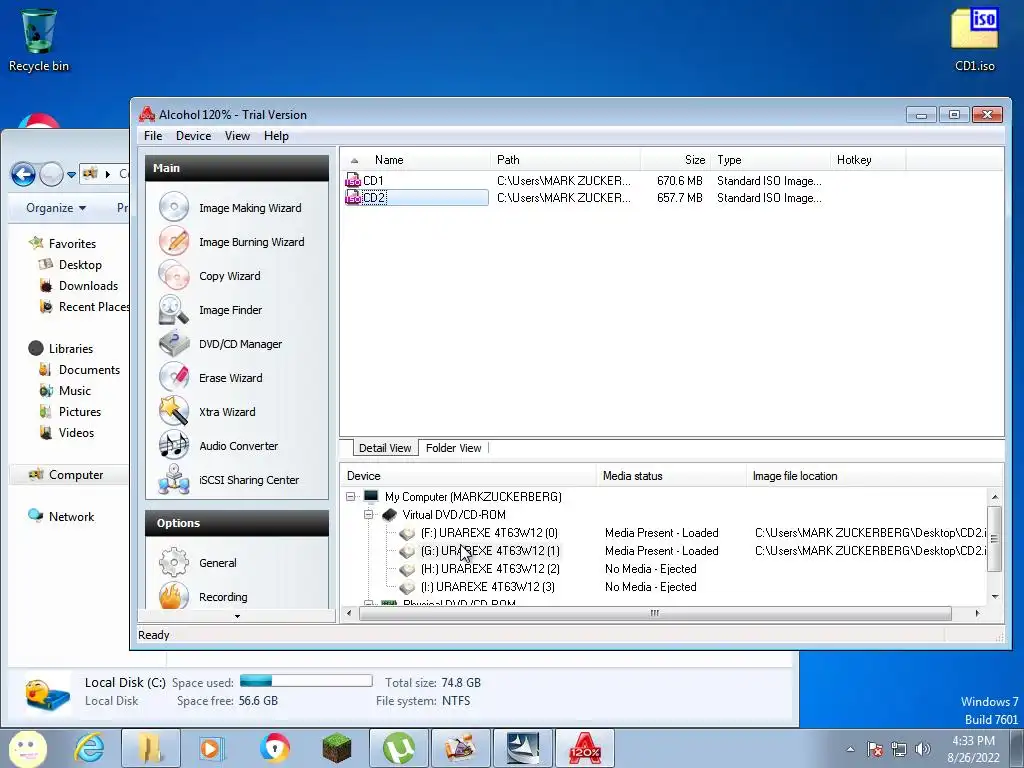Open the View menu
1024x768 pixels.
237,136
